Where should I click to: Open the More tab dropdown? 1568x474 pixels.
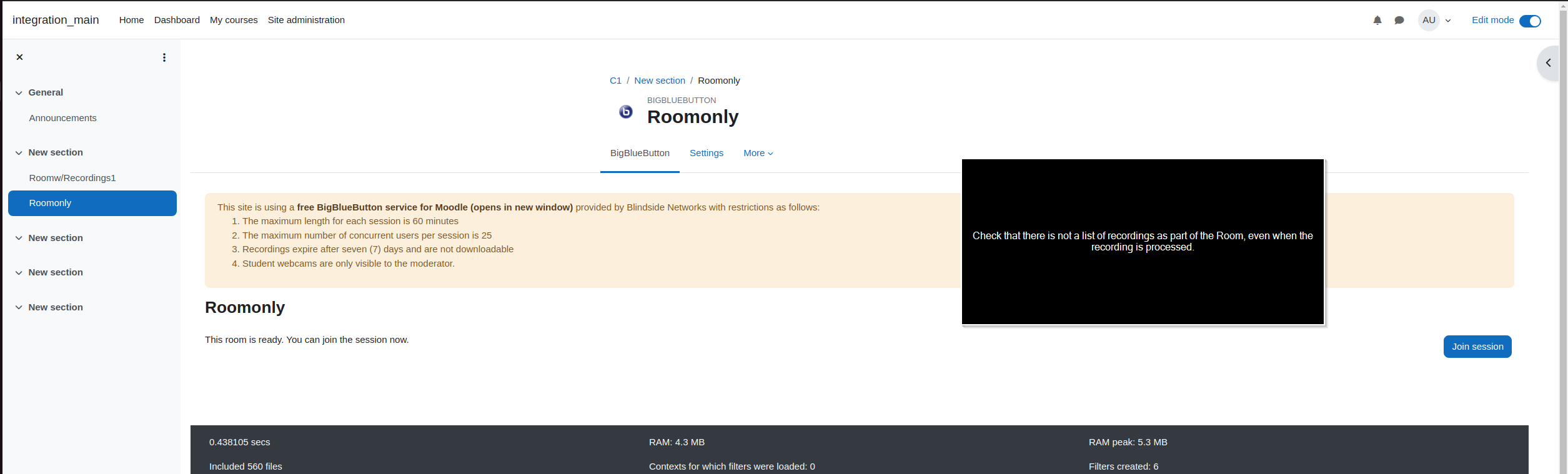coord(758,153)
